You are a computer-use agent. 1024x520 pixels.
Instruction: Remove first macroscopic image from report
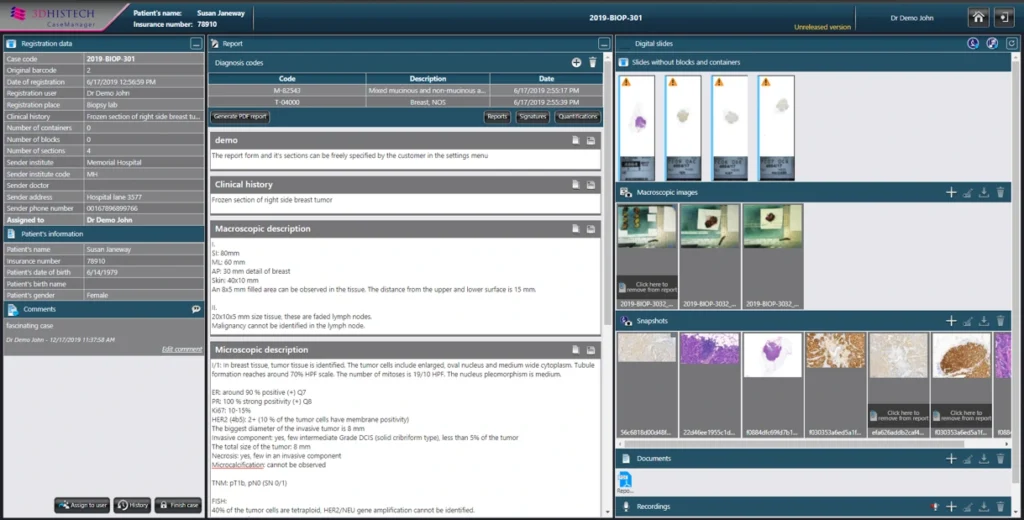(x=647, y=287)
